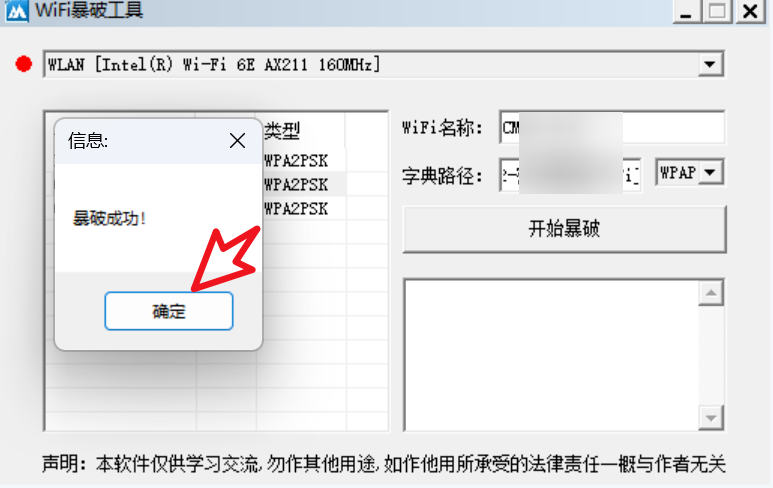Close the WiFi暴破工具 main window
This screenshot has height=488, width=773.
[x=750, y=11]
